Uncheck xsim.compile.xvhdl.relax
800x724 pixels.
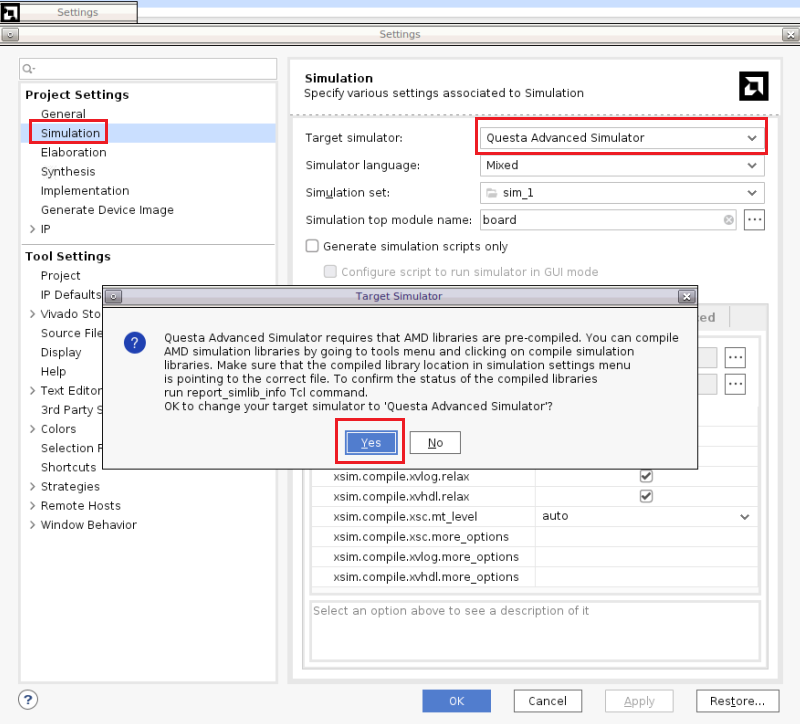pyautogui.click(x=646, y=497)
